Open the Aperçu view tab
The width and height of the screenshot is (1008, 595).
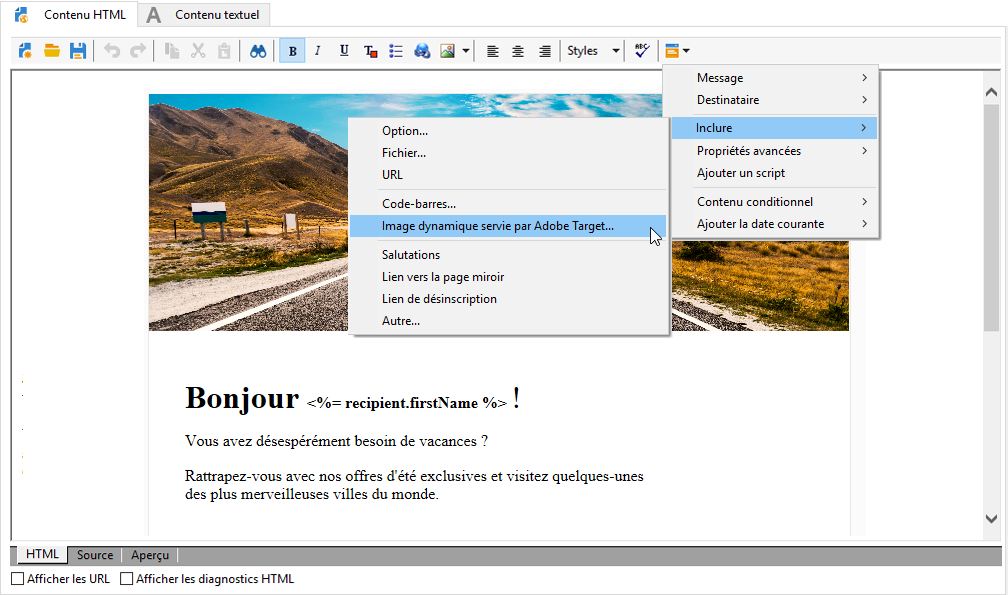coord(150,555)
